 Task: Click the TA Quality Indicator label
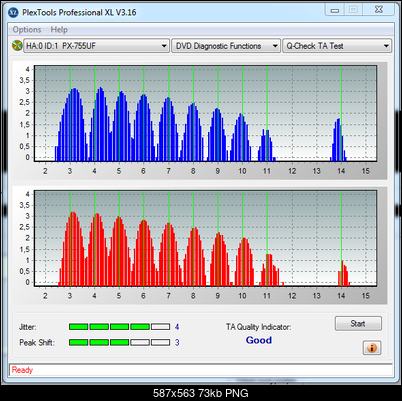click(258, 327)
